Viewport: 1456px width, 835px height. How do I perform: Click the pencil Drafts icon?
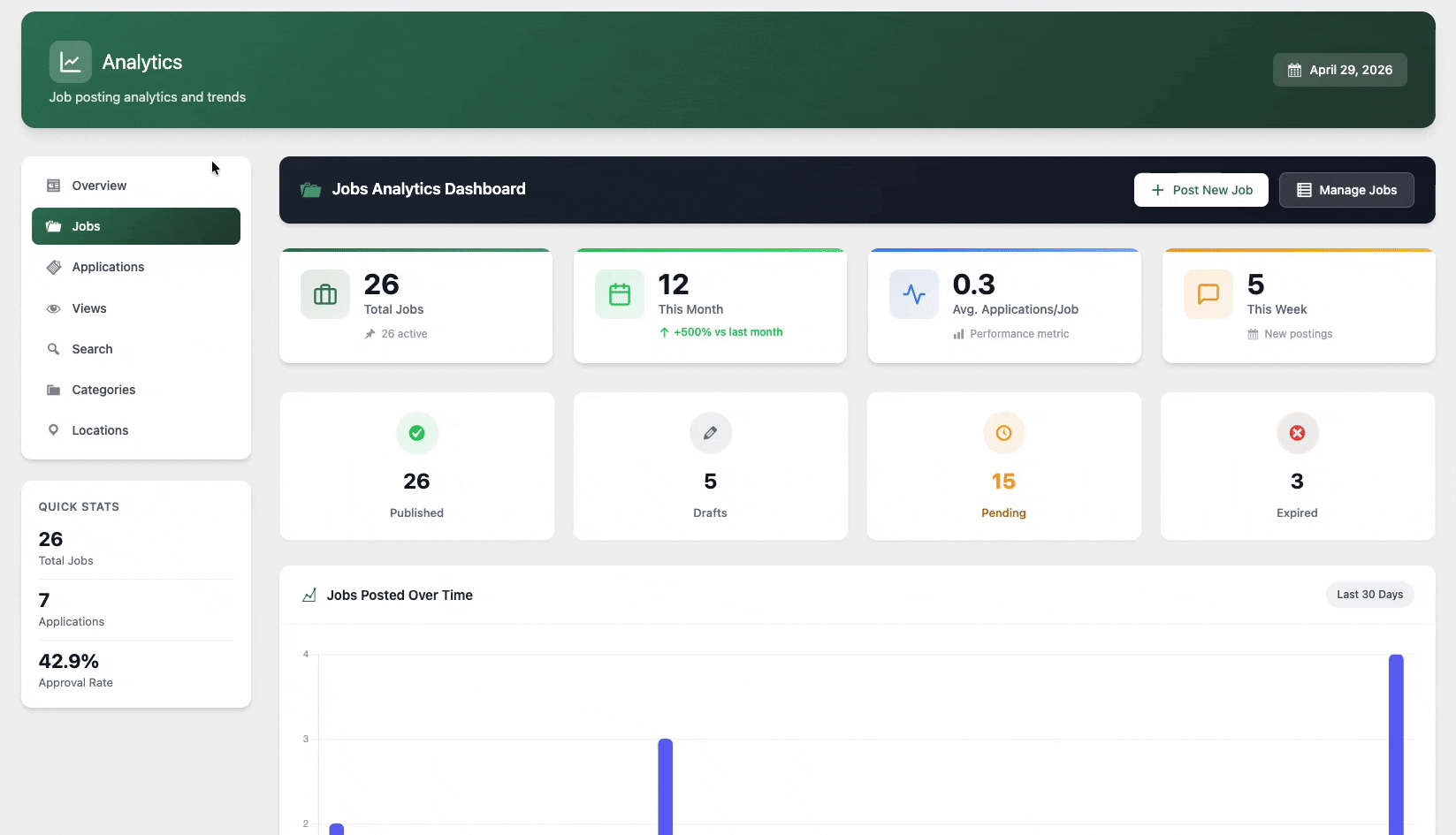coord(710,433)
